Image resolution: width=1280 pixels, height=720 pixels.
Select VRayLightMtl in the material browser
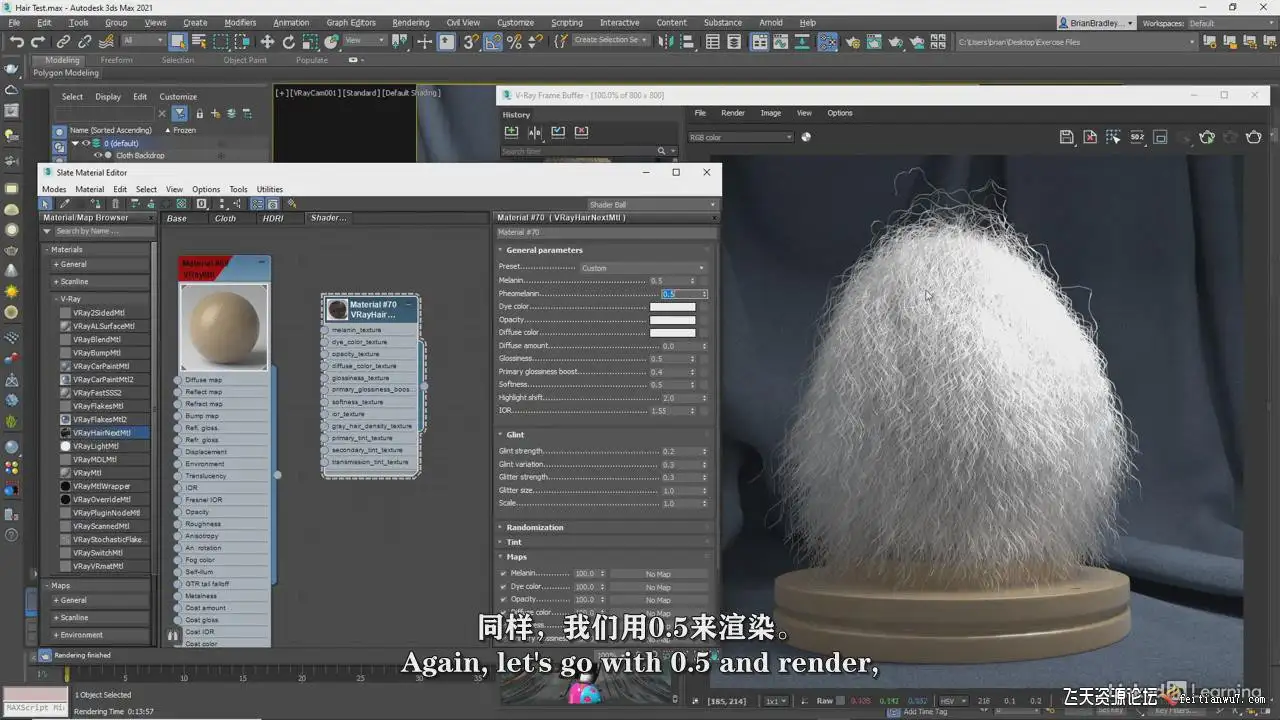tap(96, 446)
